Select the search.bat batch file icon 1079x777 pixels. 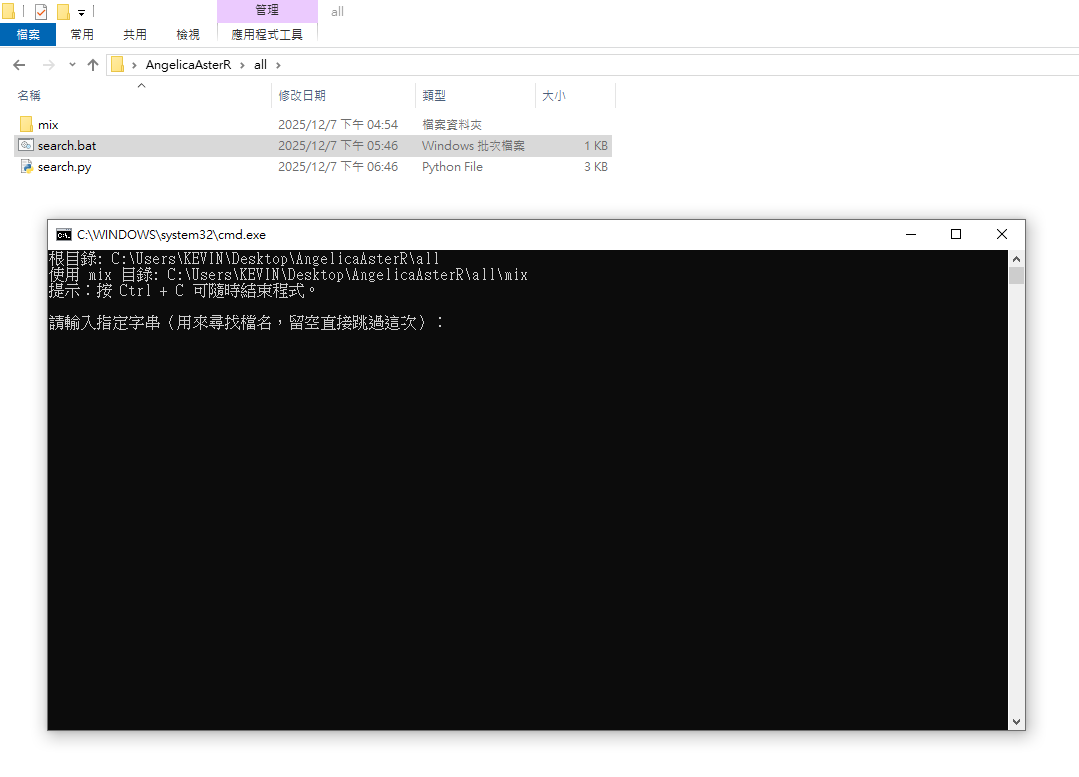[26, 146]
